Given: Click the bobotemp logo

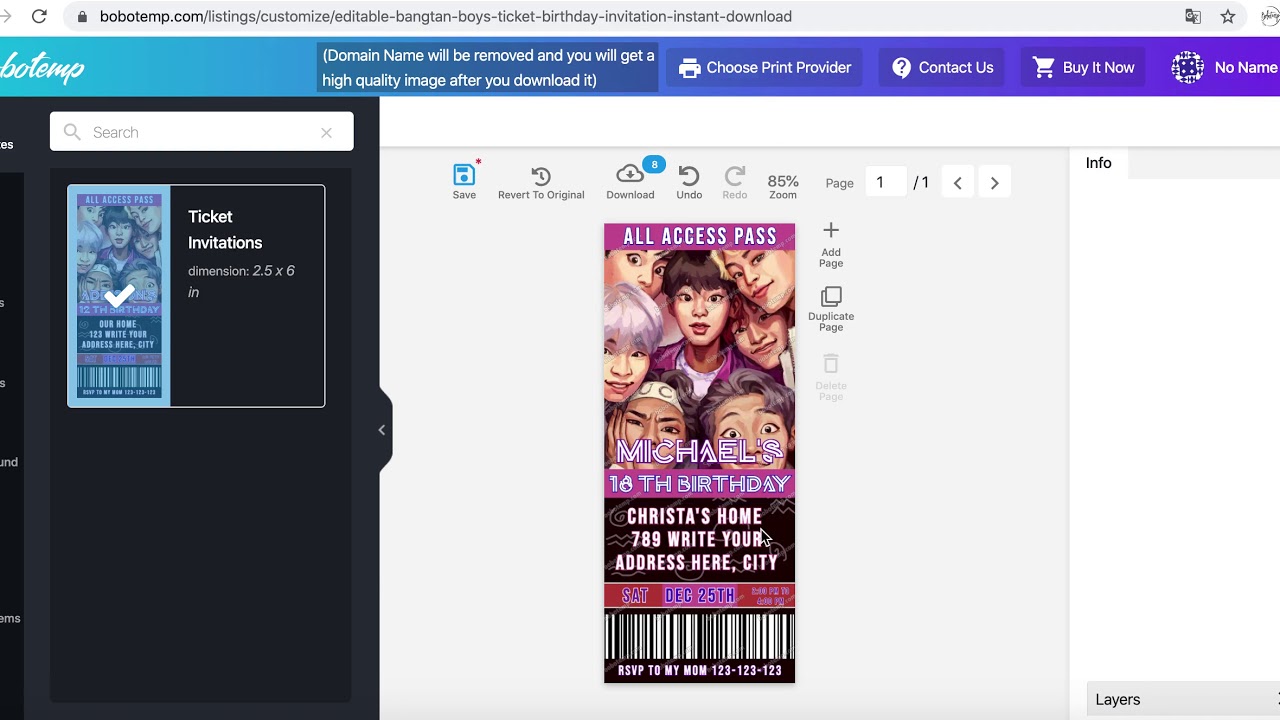Looking at the screenshot, I should pos(42,68).
